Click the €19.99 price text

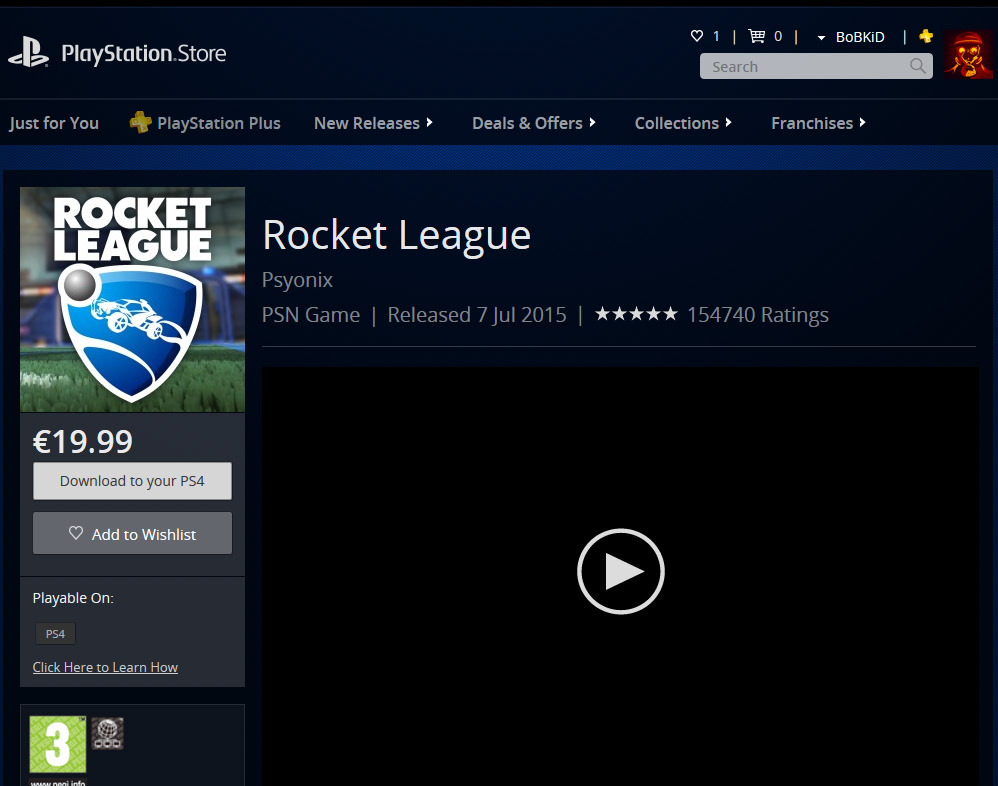[x=83, y=441]
